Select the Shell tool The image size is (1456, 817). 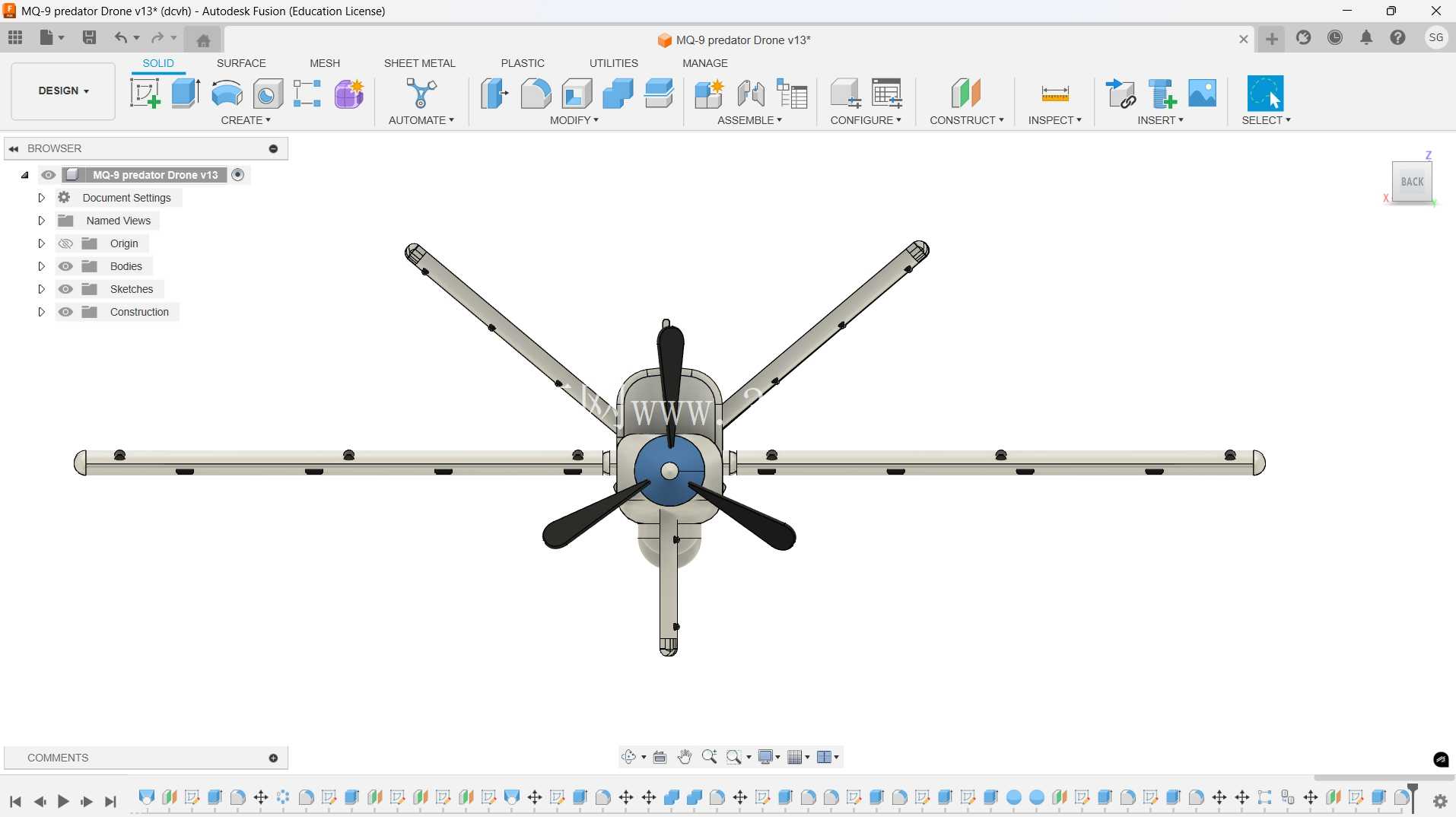pyautogui.click(x=577, y=94)
